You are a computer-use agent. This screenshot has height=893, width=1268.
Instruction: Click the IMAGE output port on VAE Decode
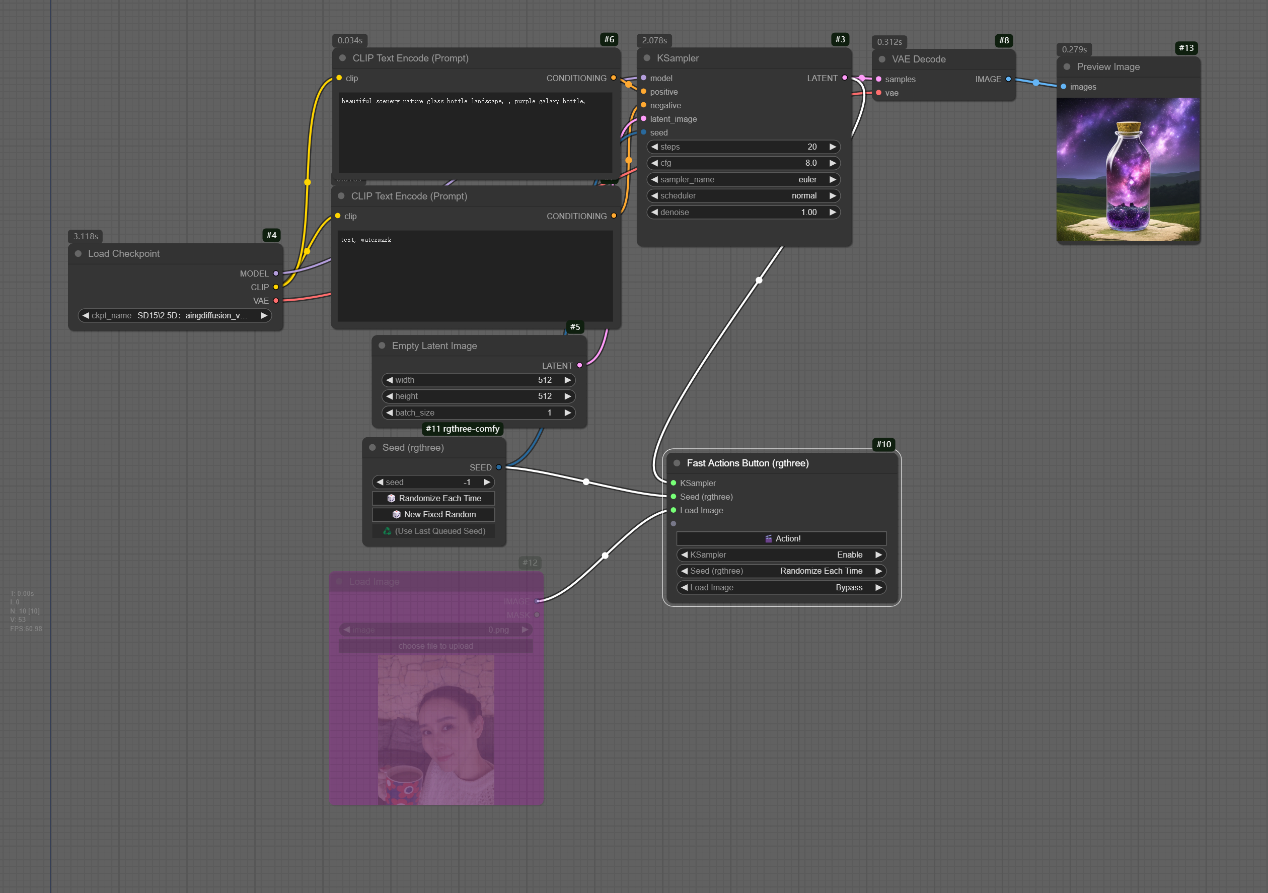tap(1008, 79)
